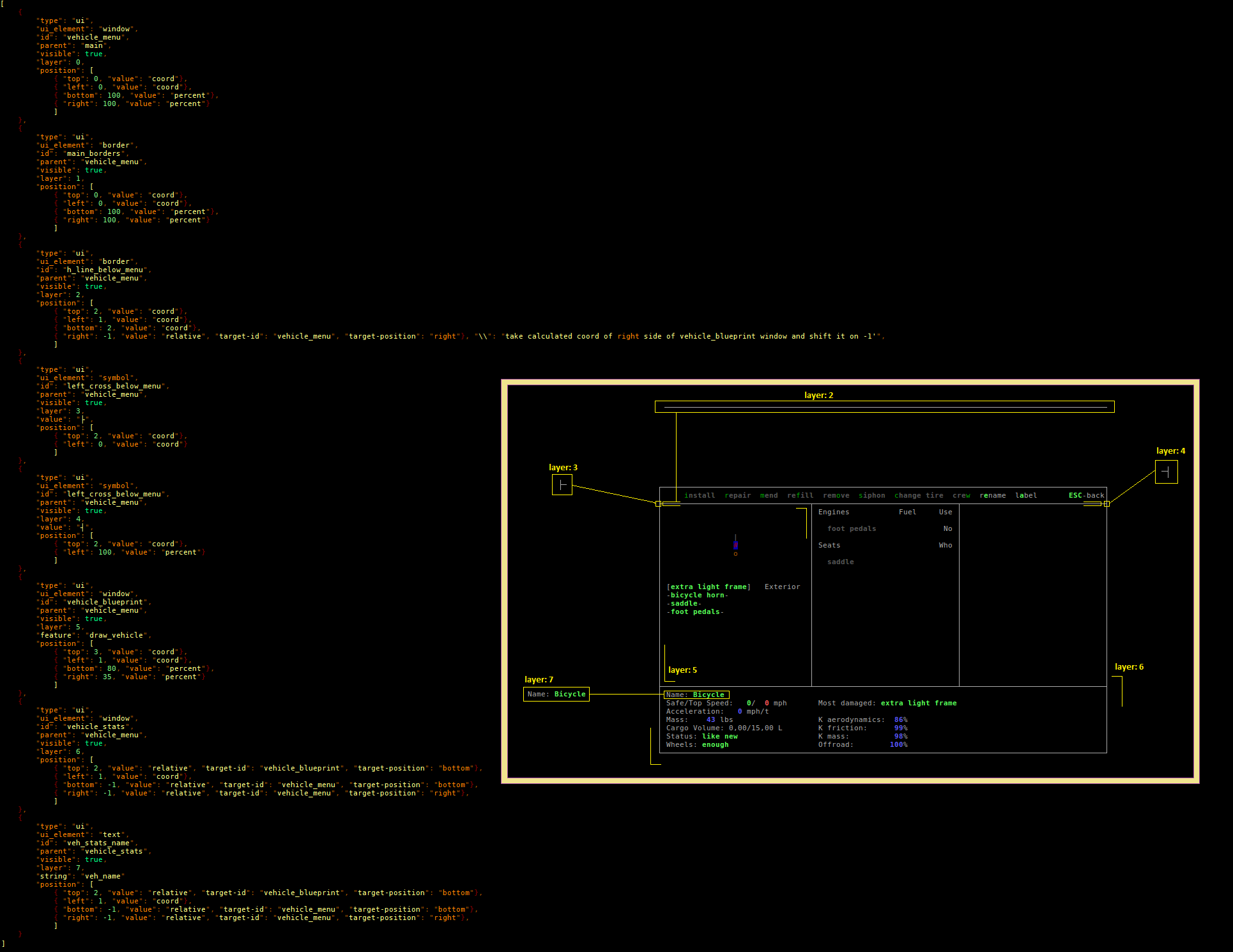Open the "crew" assignment option
The image size is (1233, 952).
[x=961, y=495]
